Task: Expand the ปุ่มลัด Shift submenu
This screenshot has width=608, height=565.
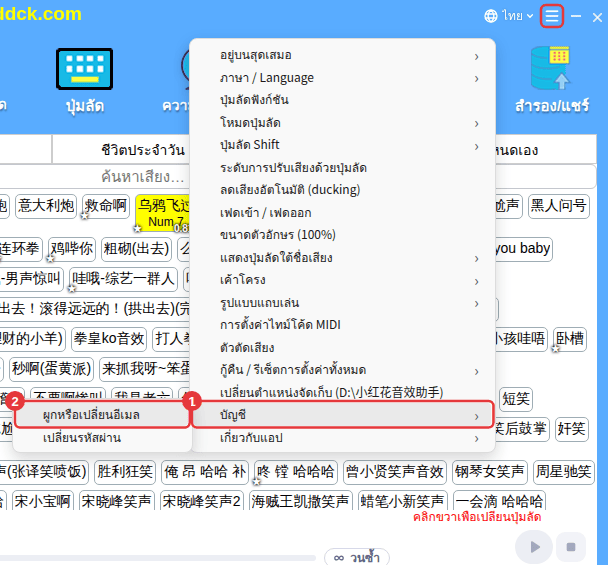Action: 342,145
